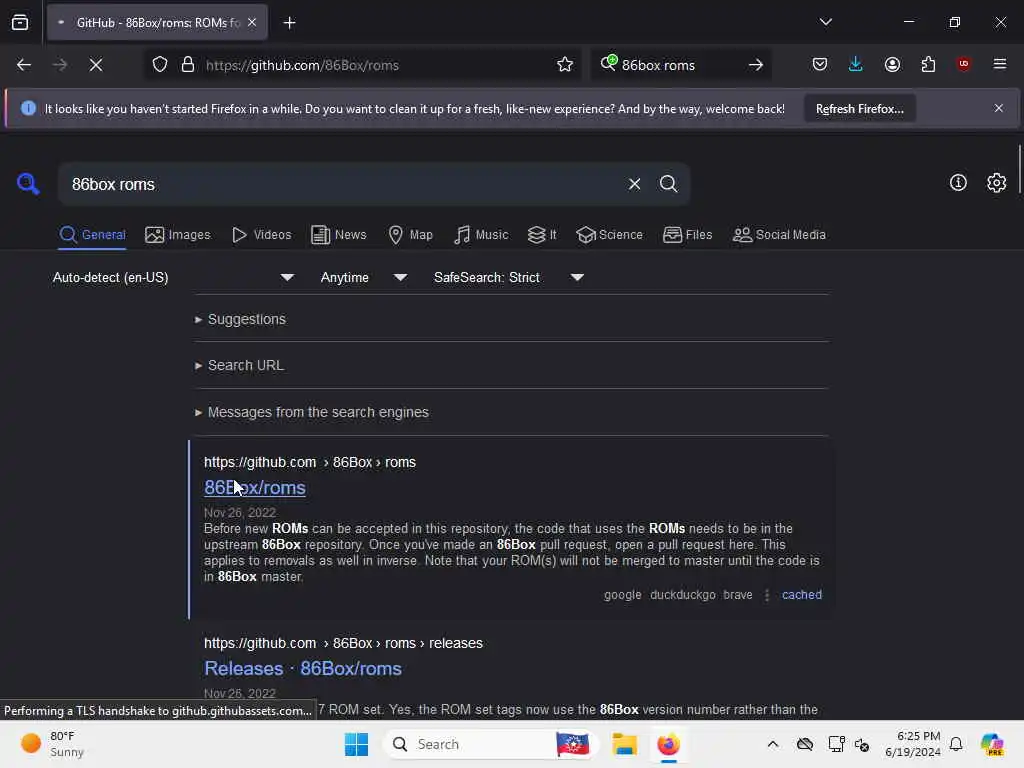1024x768 pixels.
Task: Open the SafeSearch: Strict dropdown
Action: tap(509, 278)
